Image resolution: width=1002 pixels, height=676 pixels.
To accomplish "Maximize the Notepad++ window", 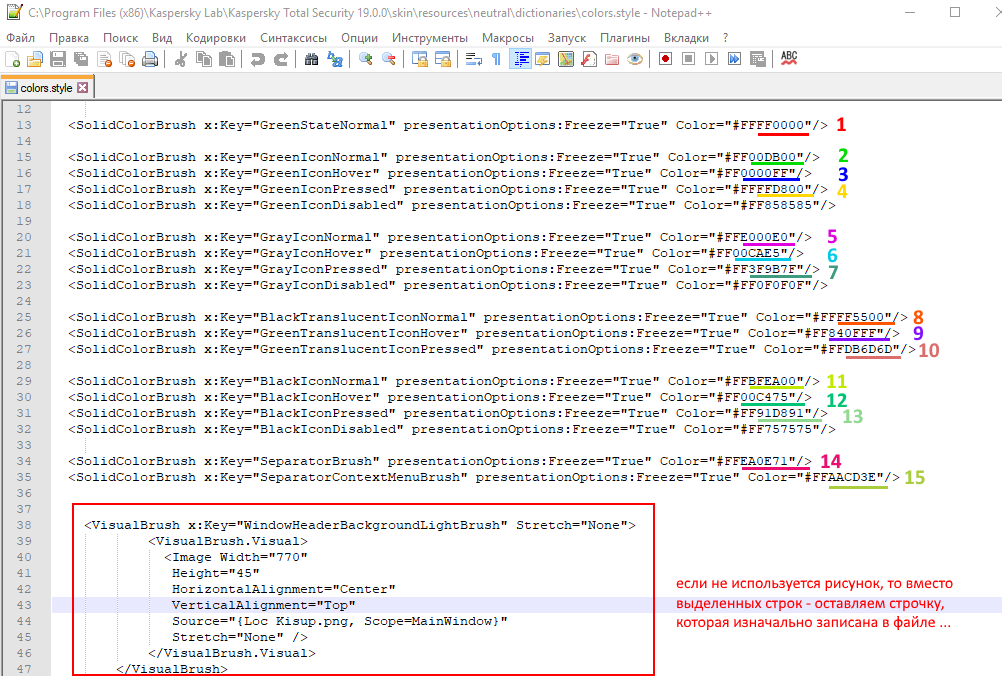I will pyautogui.click(x=955, y=12).
